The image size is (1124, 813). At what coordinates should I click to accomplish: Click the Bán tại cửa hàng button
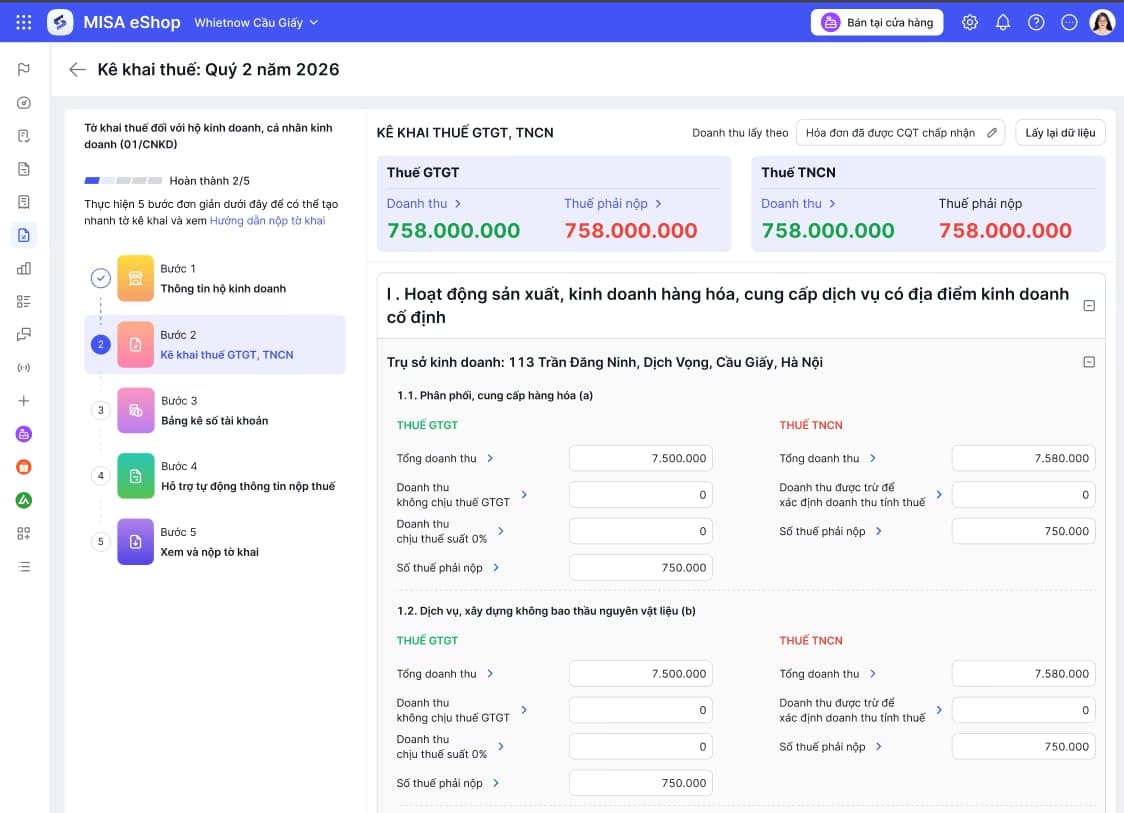pos(877,22)
